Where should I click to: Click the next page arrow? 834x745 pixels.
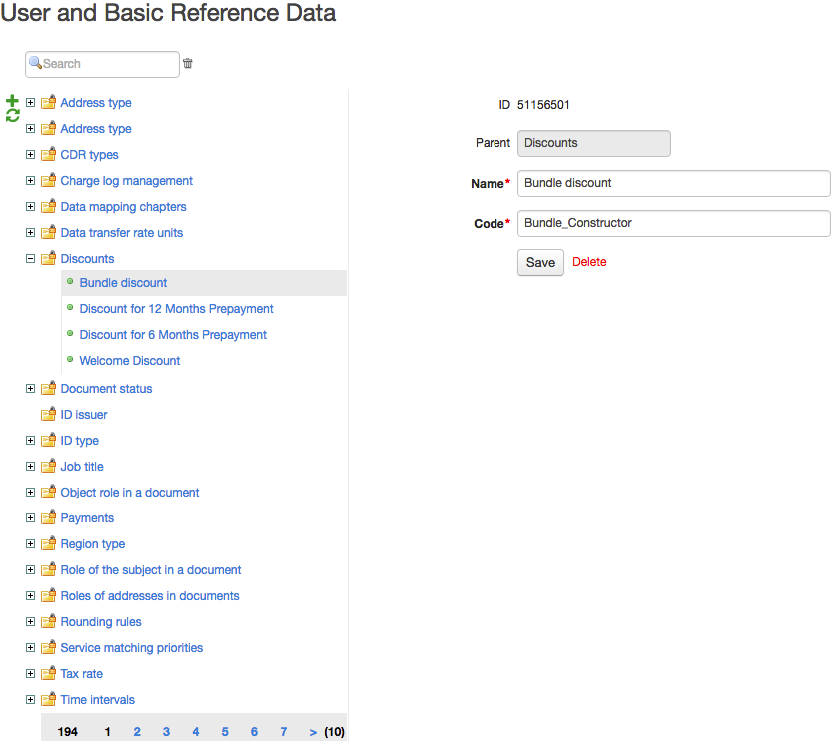tap(313, 732)
